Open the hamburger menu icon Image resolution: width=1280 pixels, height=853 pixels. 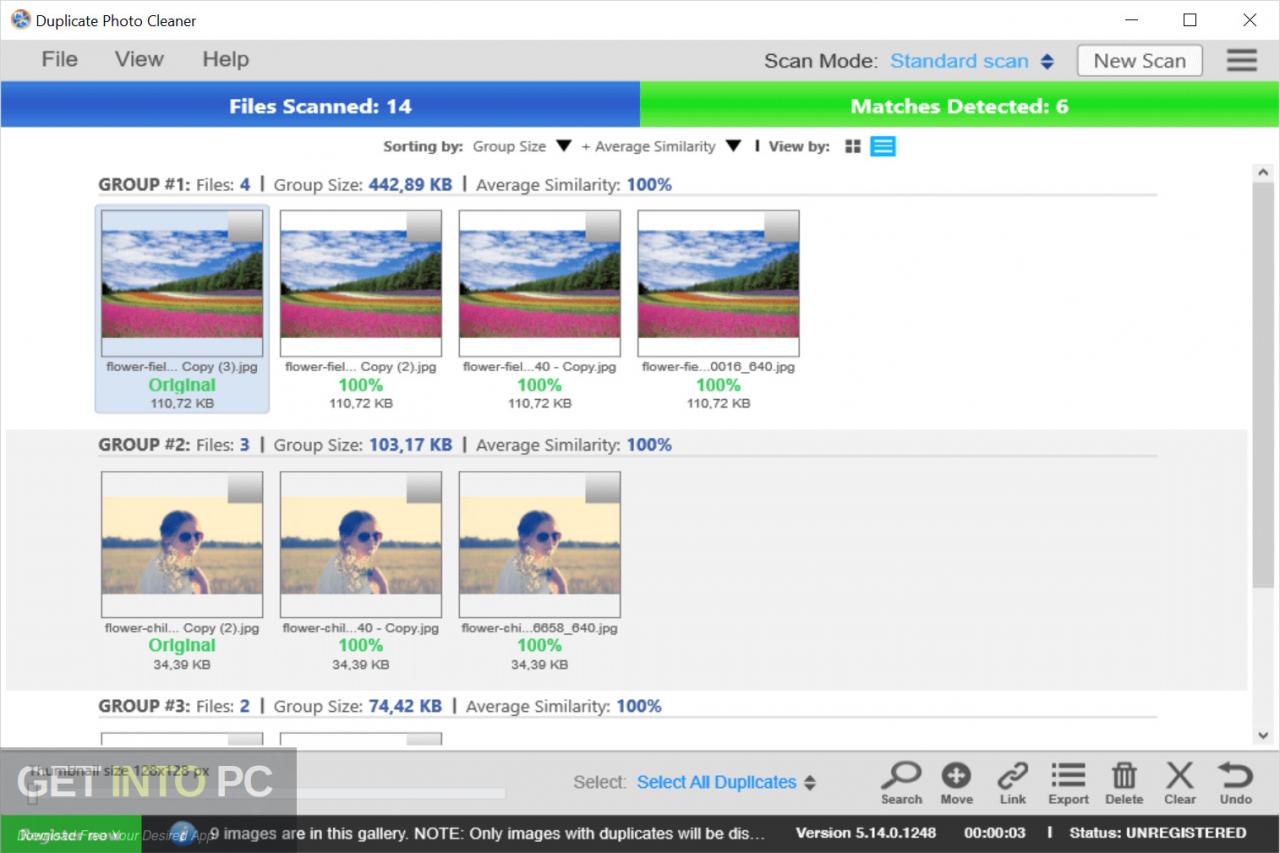pyautogui.click(x=1241, y=60)
